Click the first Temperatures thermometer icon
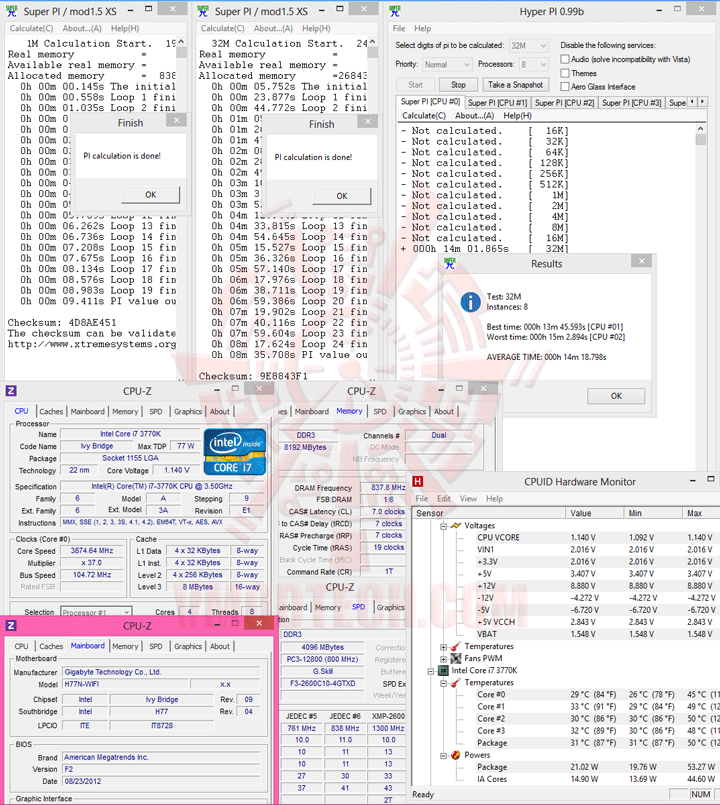This screenshot has width=720, height=805. [x=456, y=646]
